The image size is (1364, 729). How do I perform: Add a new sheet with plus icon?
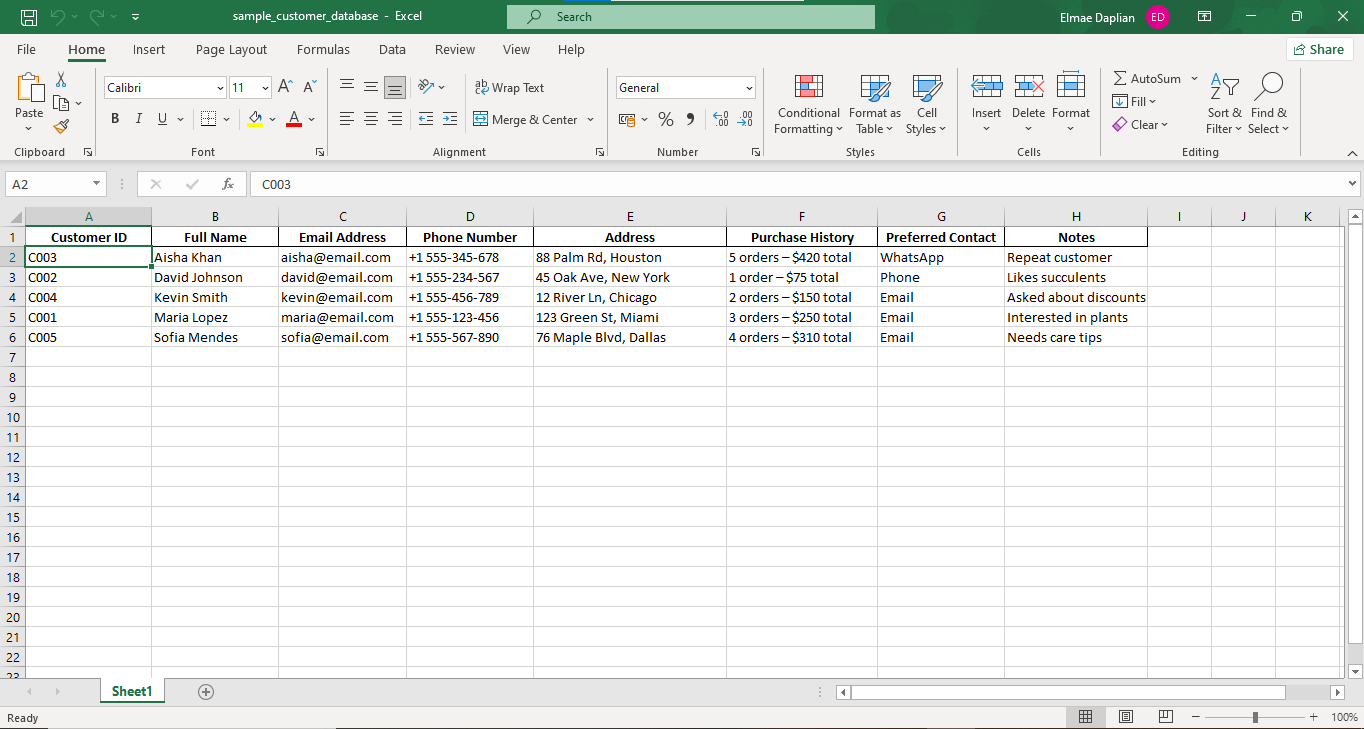tap(206, 691)
